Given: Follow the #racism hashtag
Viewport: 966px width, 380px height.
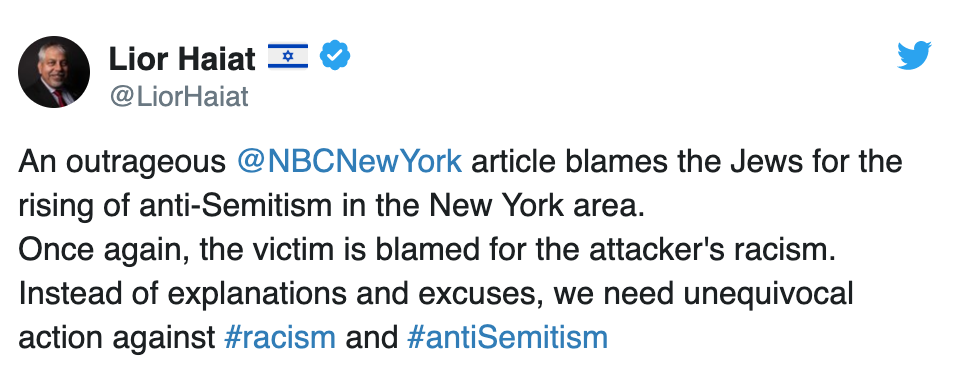Looking at the screenshot, I should (x=280, y=338).
